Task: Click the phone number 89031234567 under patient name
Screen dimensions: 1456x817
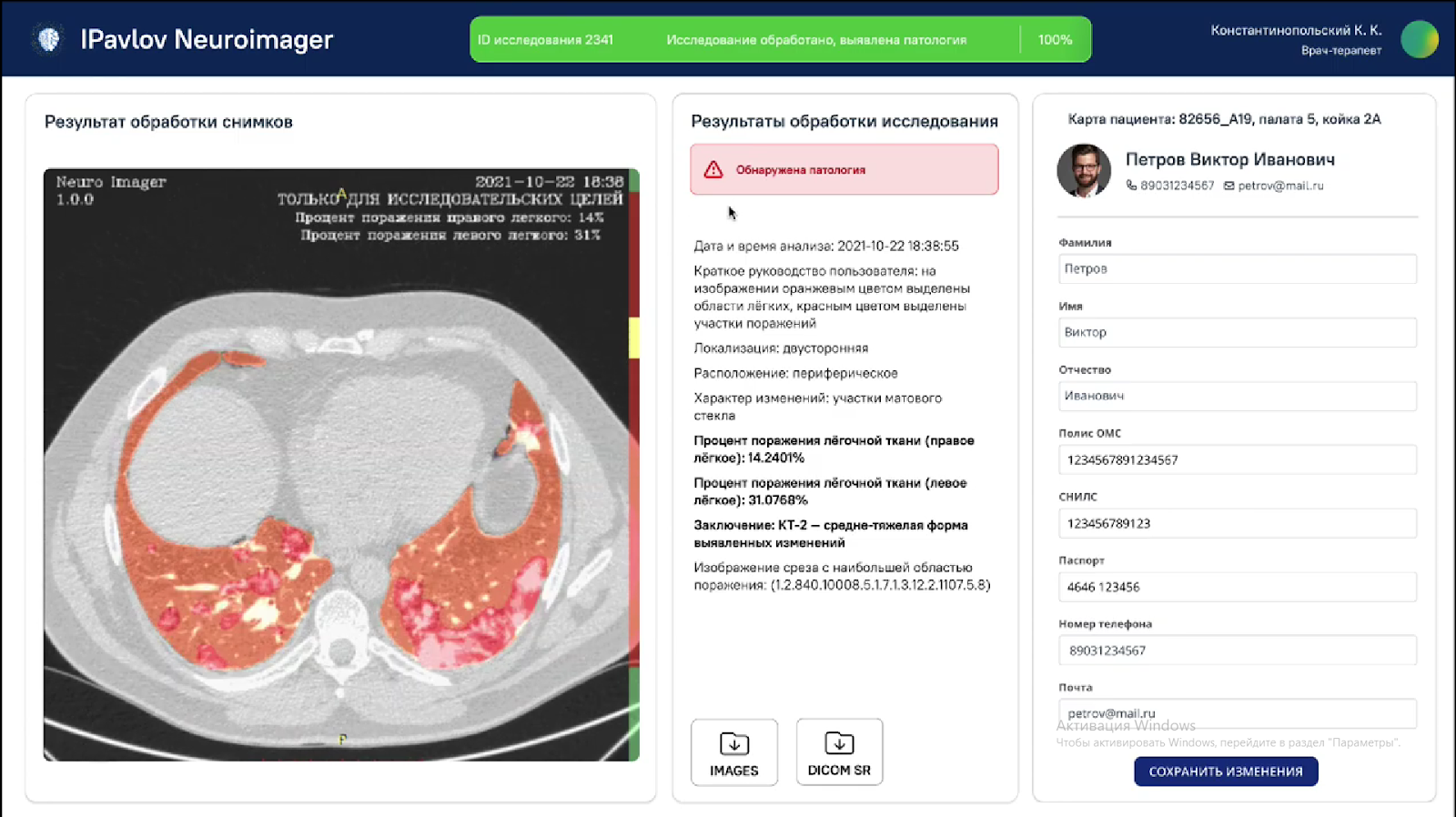Action: click(x=1177, y=186)
